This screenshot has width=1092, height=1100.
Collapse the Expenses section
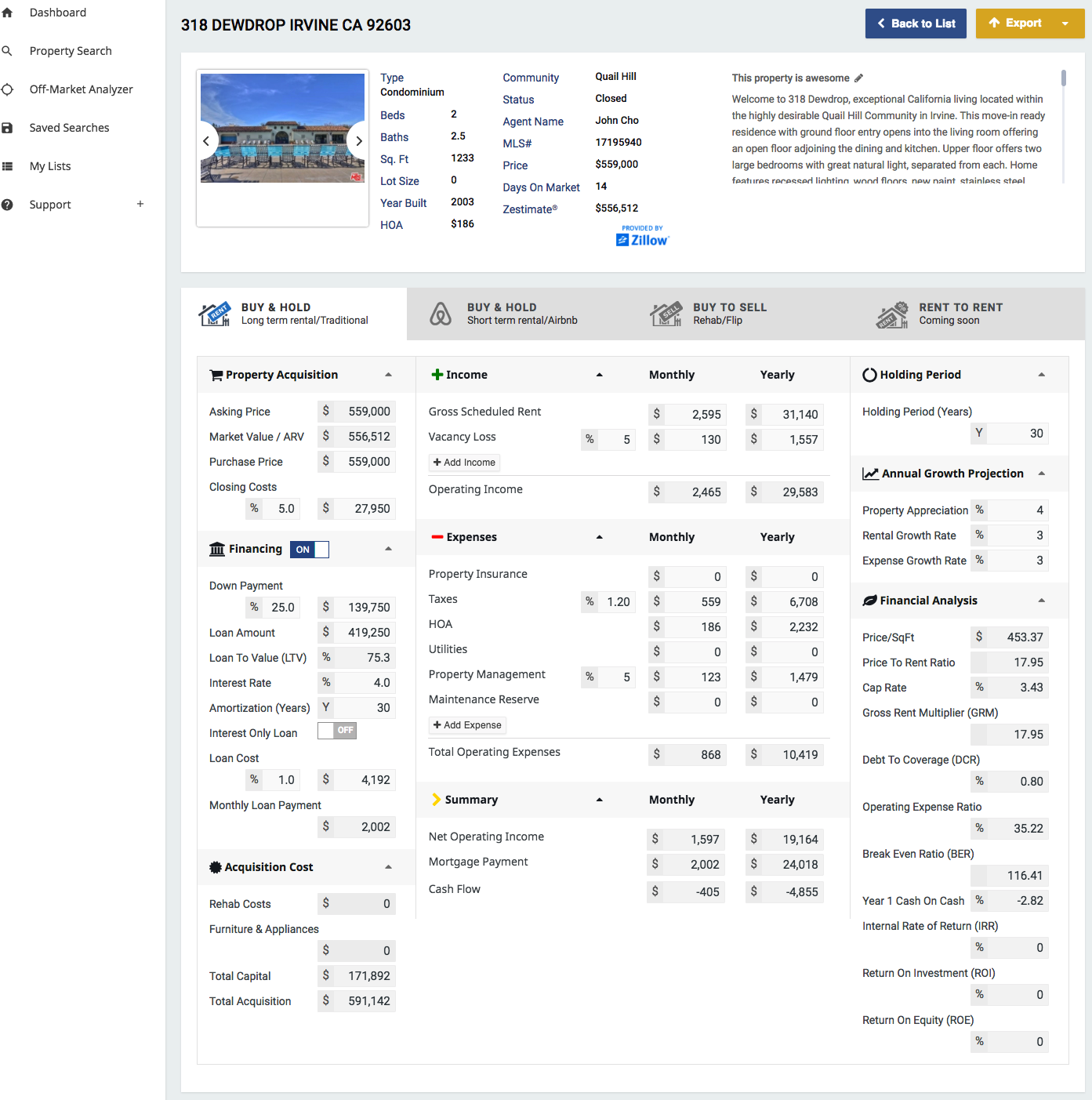tap(600, 537)
